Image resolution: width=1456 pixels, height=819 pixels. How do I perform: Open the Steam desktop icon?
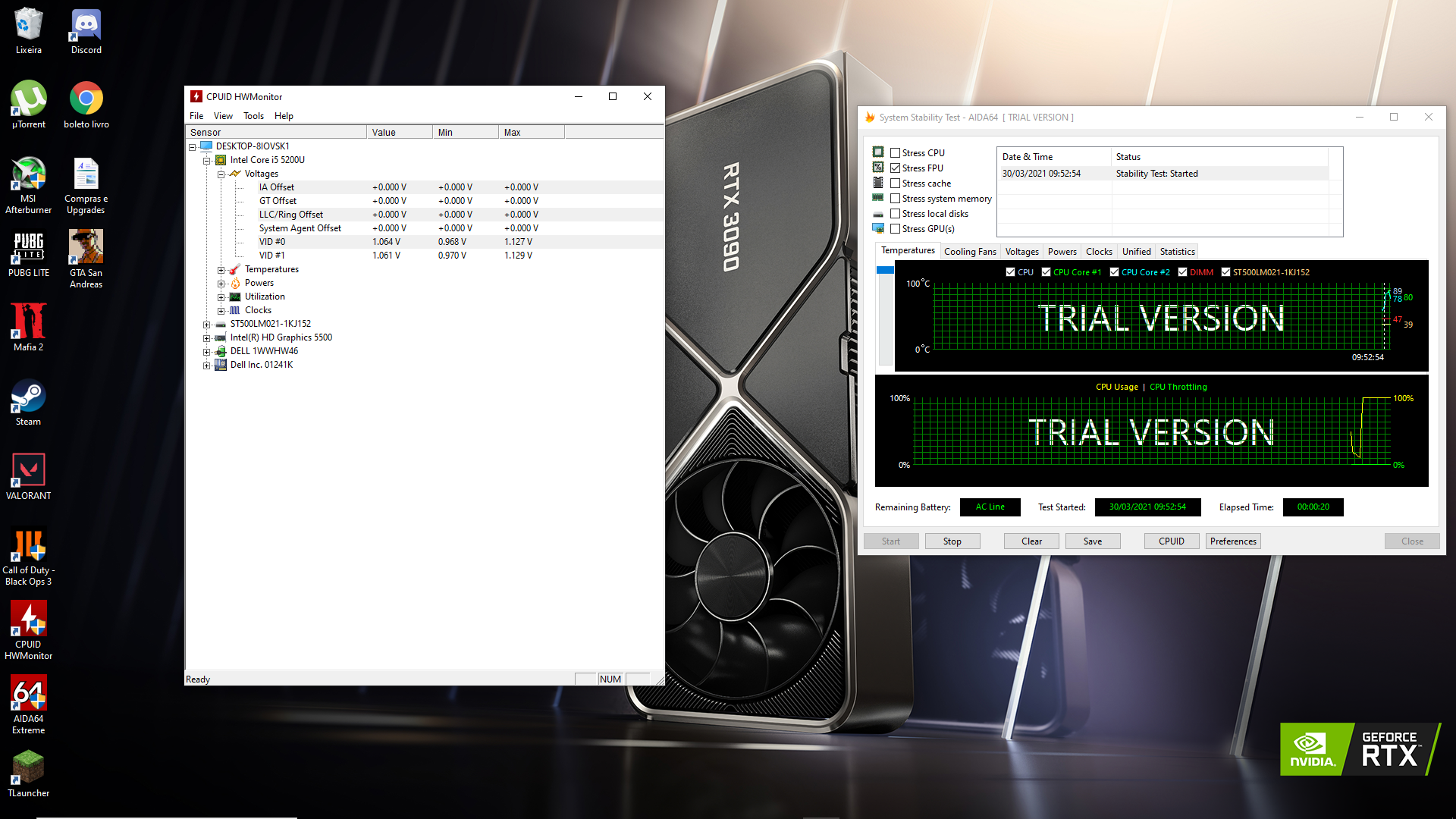tap(29, 402)
